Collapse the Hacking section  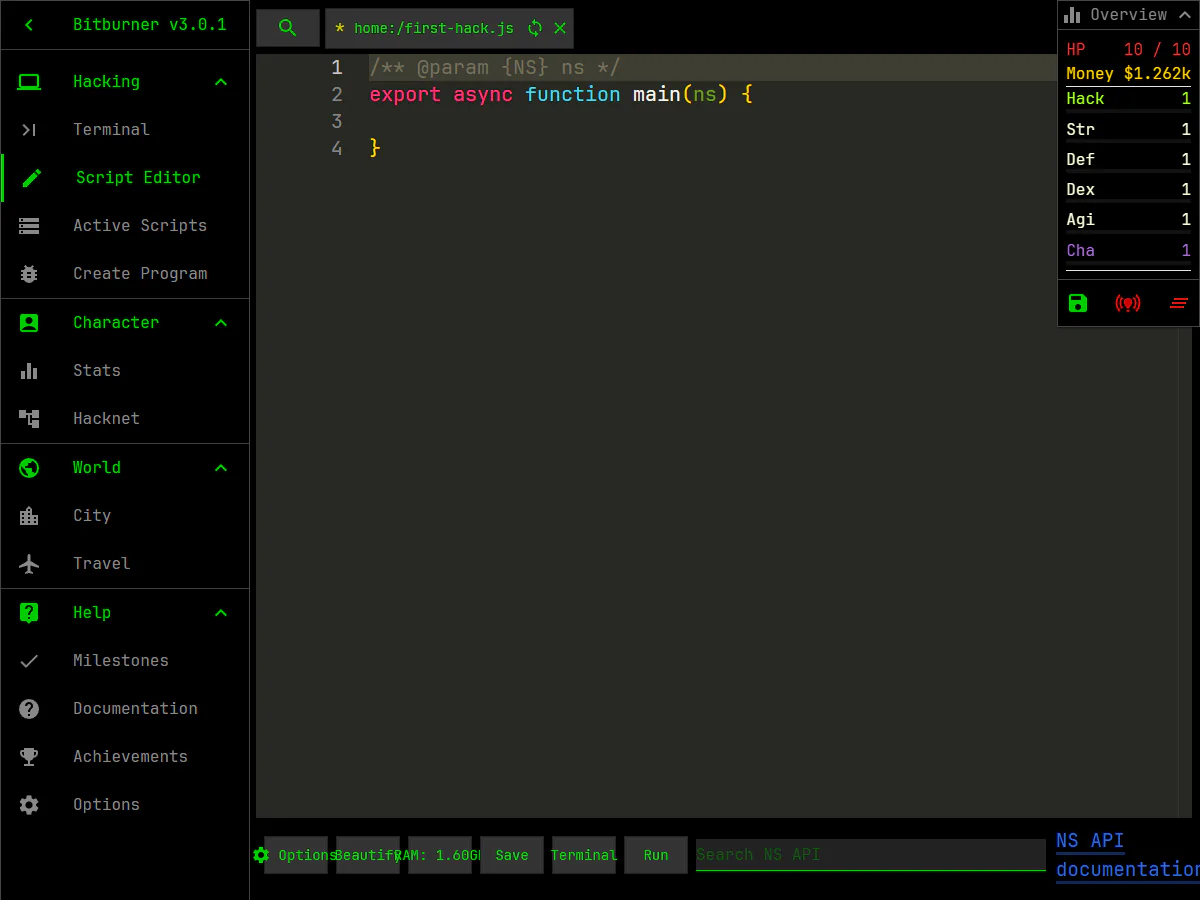221,82
